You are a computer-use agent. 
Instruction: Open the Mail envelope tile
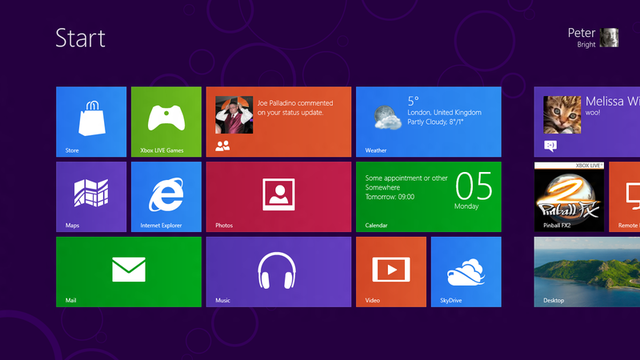(x=129, y=272)
